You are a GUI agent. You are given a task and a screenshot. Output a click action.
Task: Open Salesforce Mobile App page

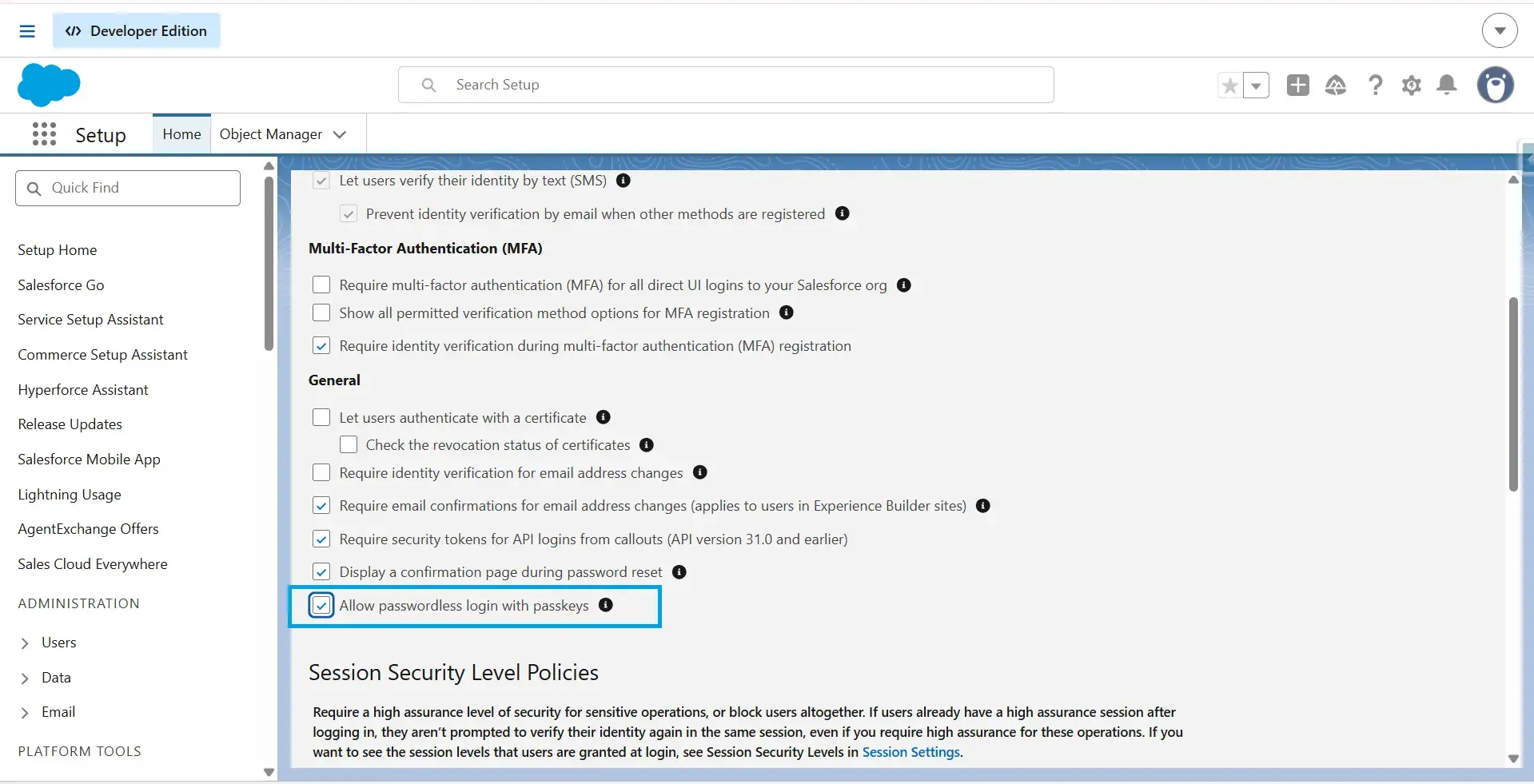tap(89, 460)
